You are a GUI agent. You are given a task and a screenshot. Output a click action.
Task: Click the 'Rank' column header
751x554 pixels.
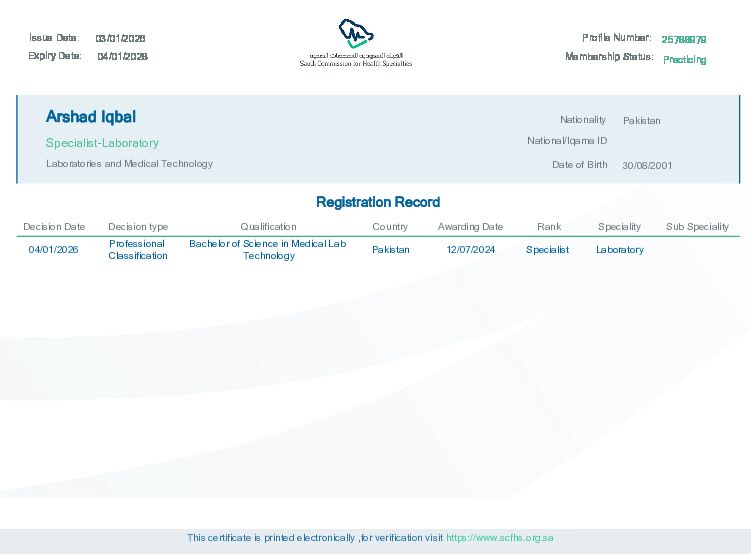(x=549, y=227)
